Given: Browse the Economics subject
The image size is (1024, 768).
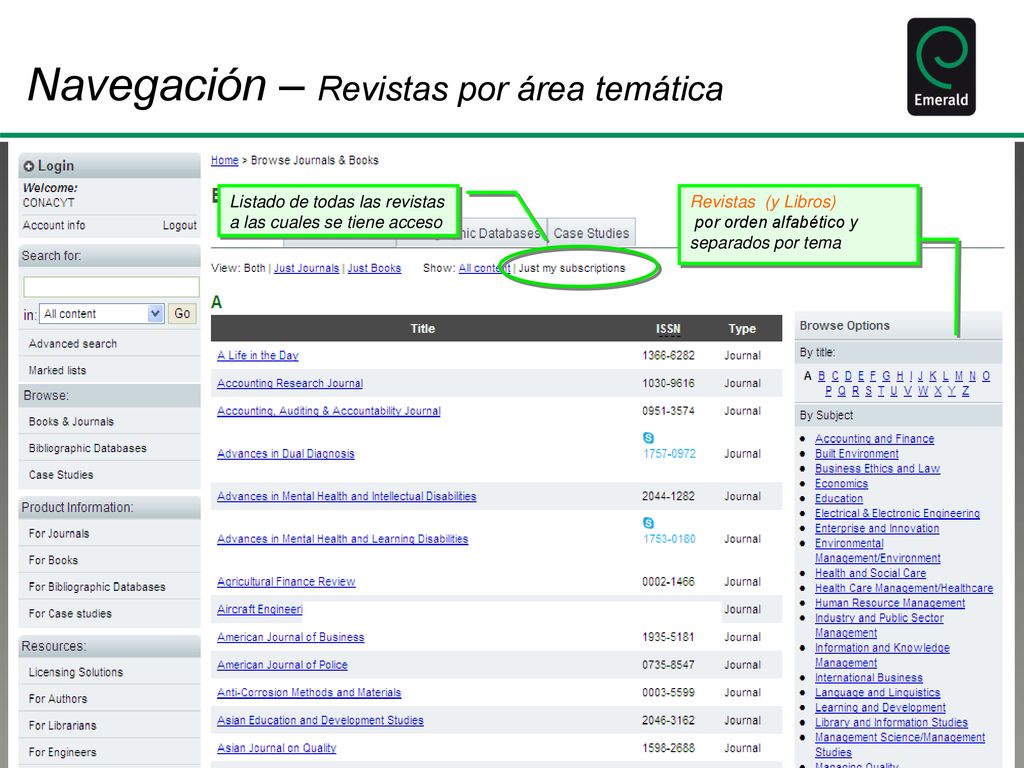Looking at the screenshot, I should tap(841, 484).
